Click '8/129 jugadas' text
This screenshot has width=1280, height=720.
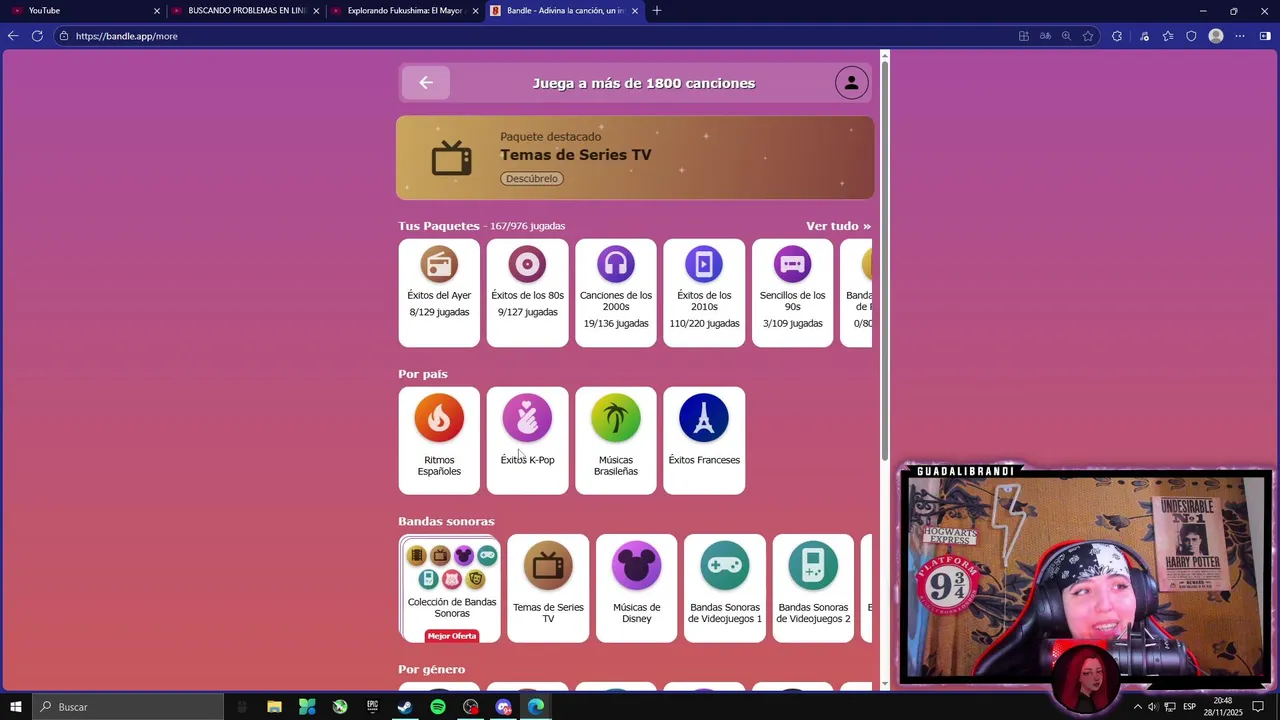pyautogui.click(x=439, y=312)
